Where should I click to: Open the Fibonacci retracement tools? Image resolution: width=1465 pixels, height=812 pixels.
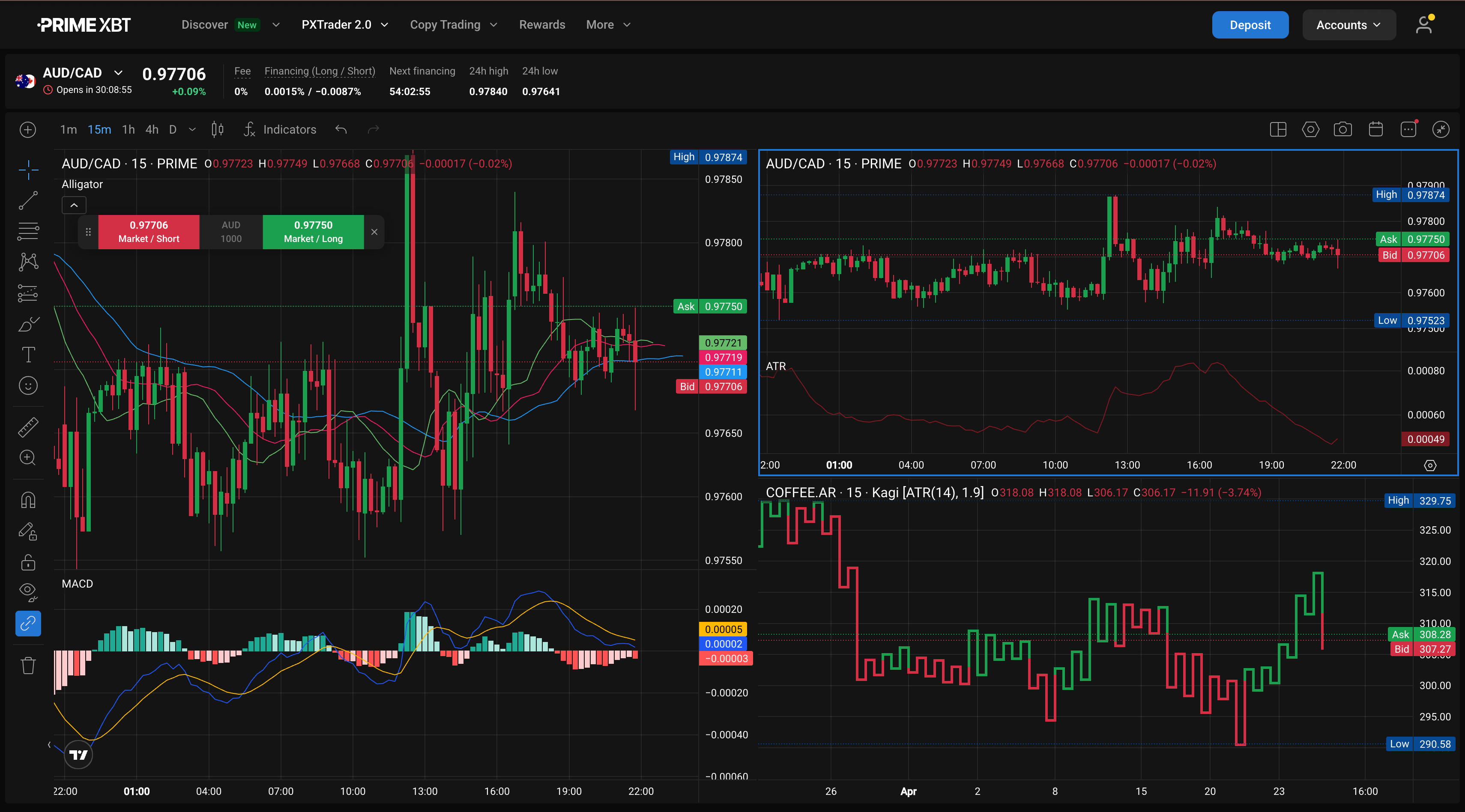(28, 231)
